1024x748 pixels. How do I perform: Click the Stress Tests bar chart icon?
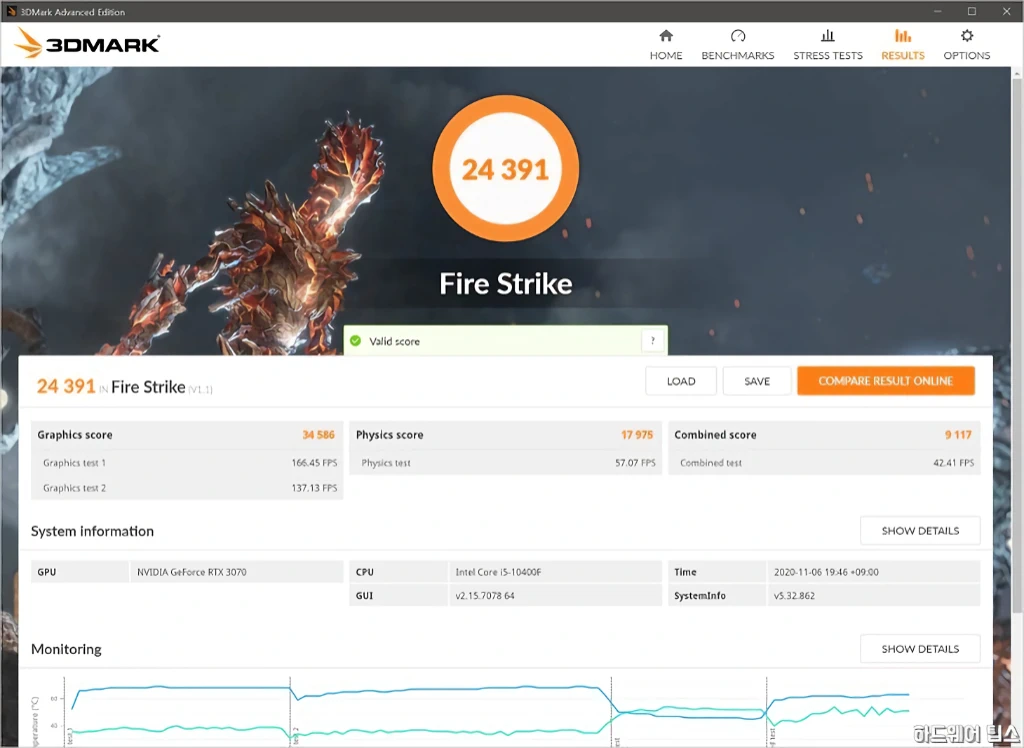(827, 35)
